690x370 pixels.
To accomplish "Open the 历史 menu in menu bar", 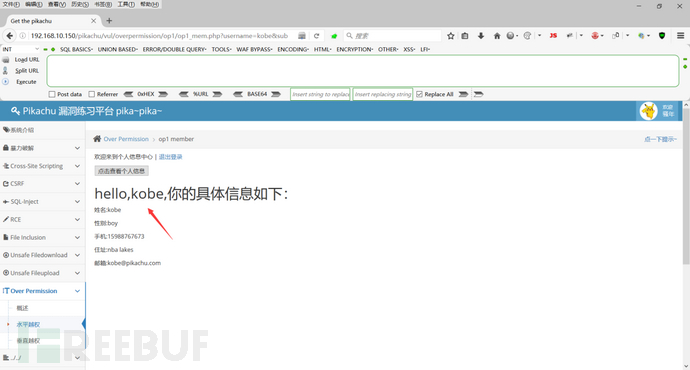I will [x=80, y=4].
